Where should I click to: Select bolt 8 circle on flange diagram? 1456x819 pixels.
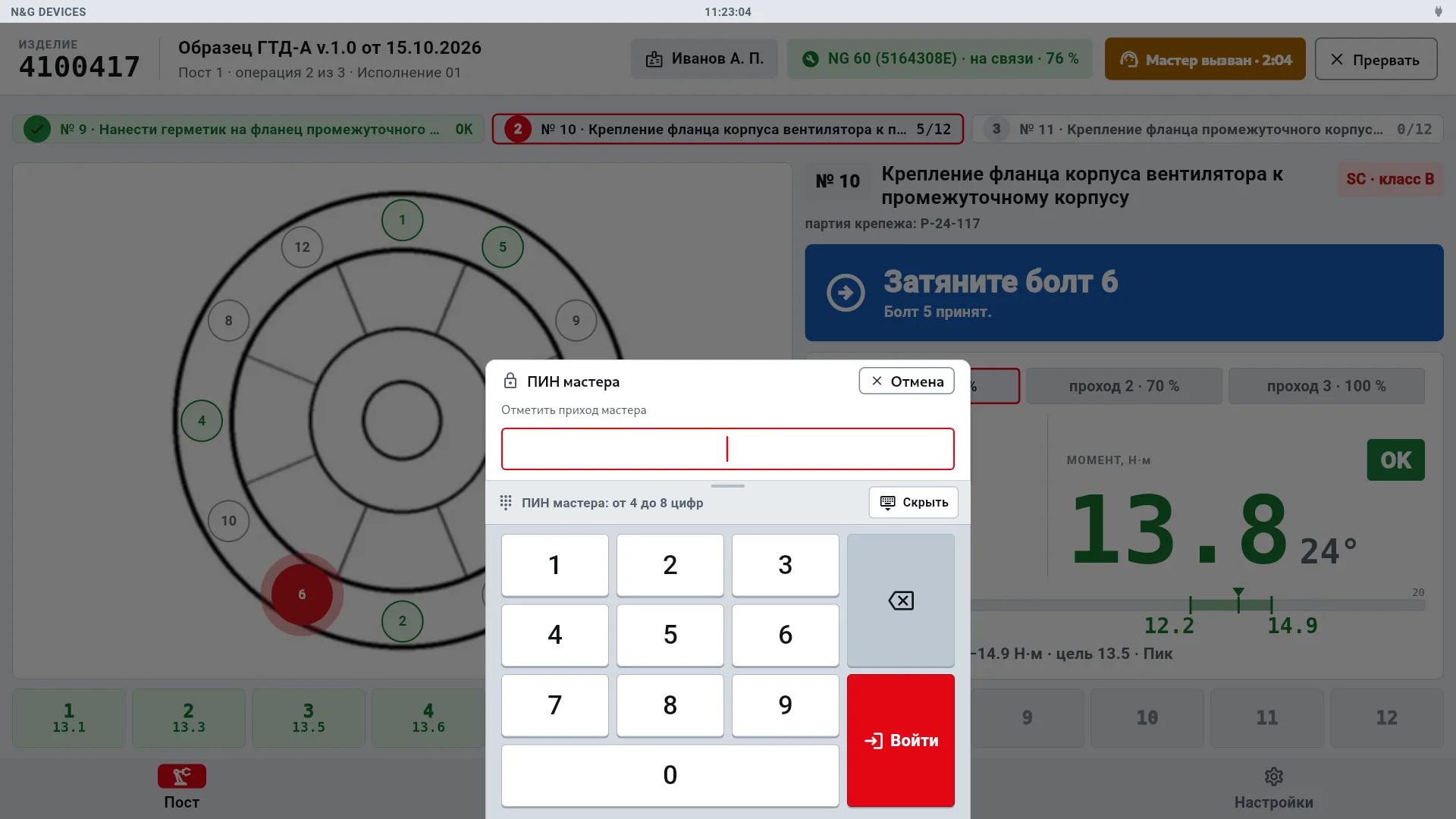[x=228, y=320]
